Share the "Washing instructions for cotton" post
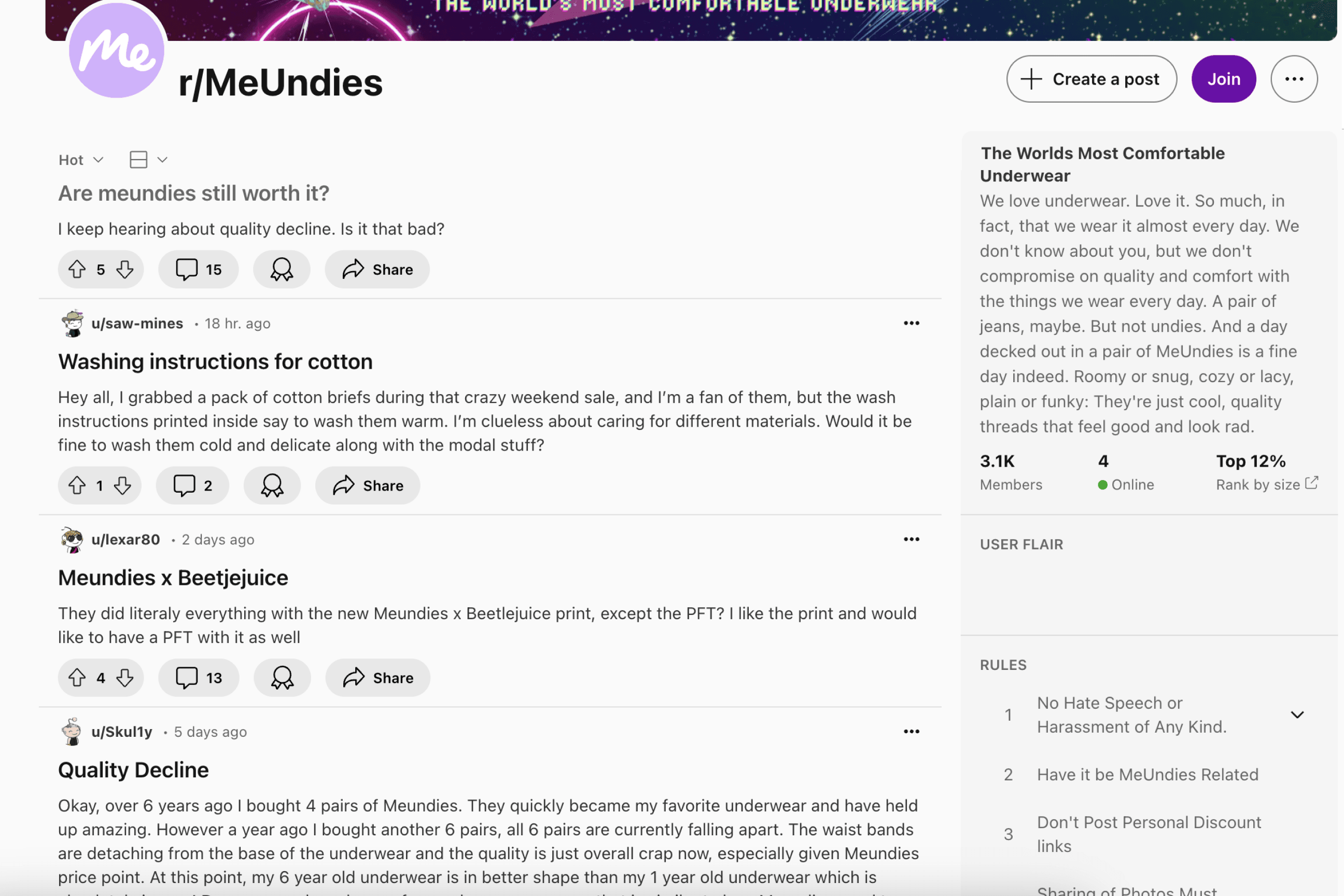The height and width of the screenshot is (896, 1344). 368,486
